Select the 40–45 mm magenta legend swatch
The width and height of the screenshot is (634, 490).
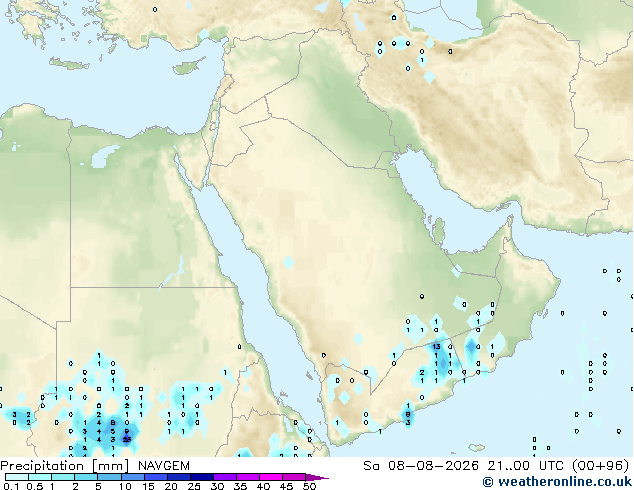(x=271, y=477)
